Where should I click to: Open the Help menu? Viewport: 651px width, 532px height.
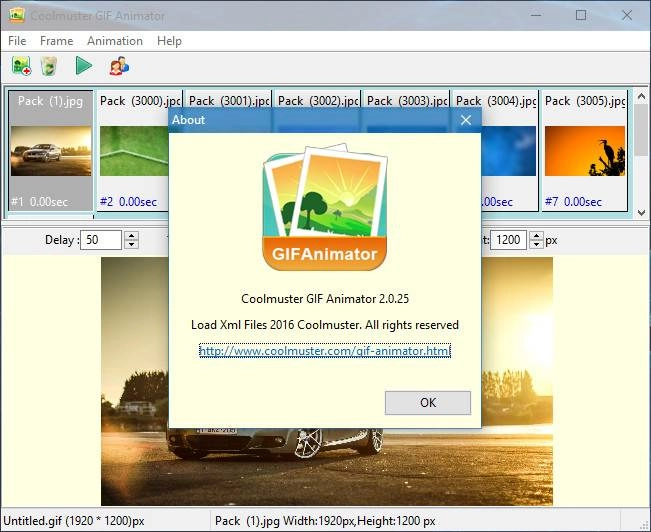[169, 41]
